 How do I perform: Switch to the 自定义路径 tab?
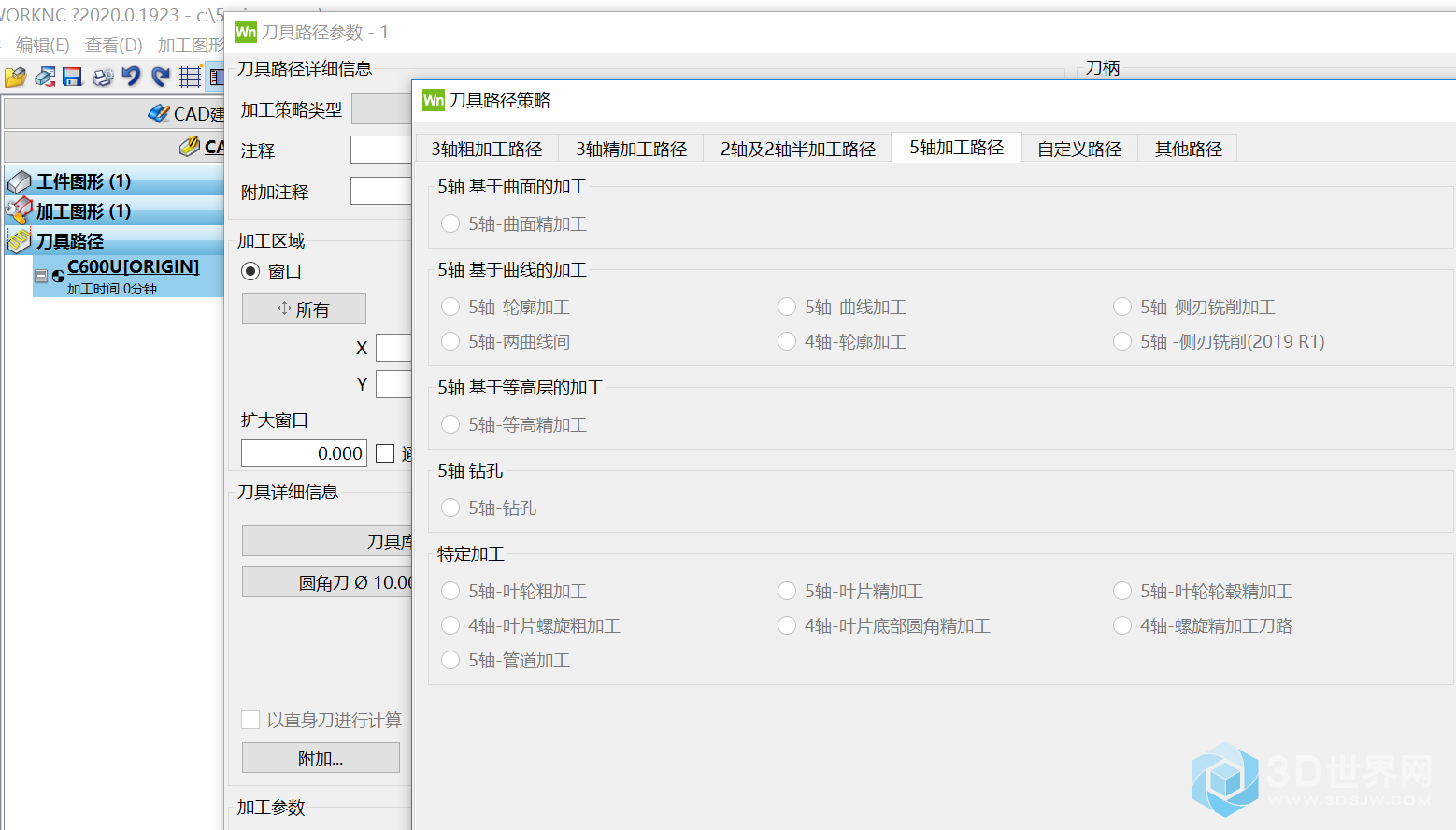(x=1079, y=149)
